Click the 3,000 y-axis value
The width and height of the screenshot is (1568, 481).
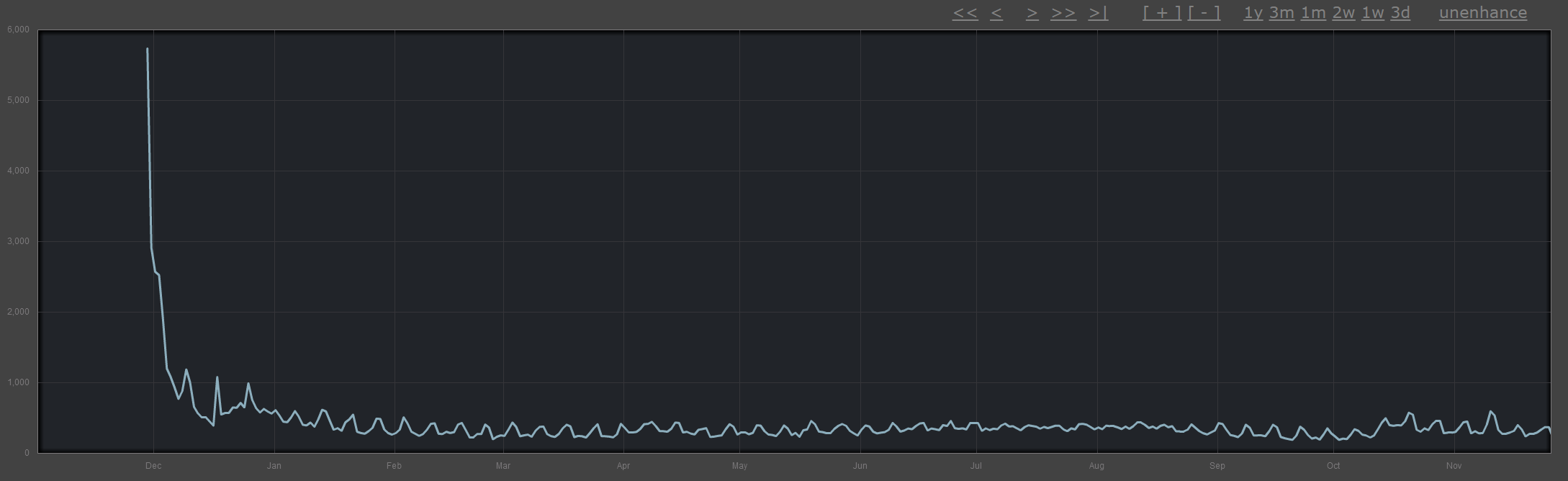pos(18,241)
